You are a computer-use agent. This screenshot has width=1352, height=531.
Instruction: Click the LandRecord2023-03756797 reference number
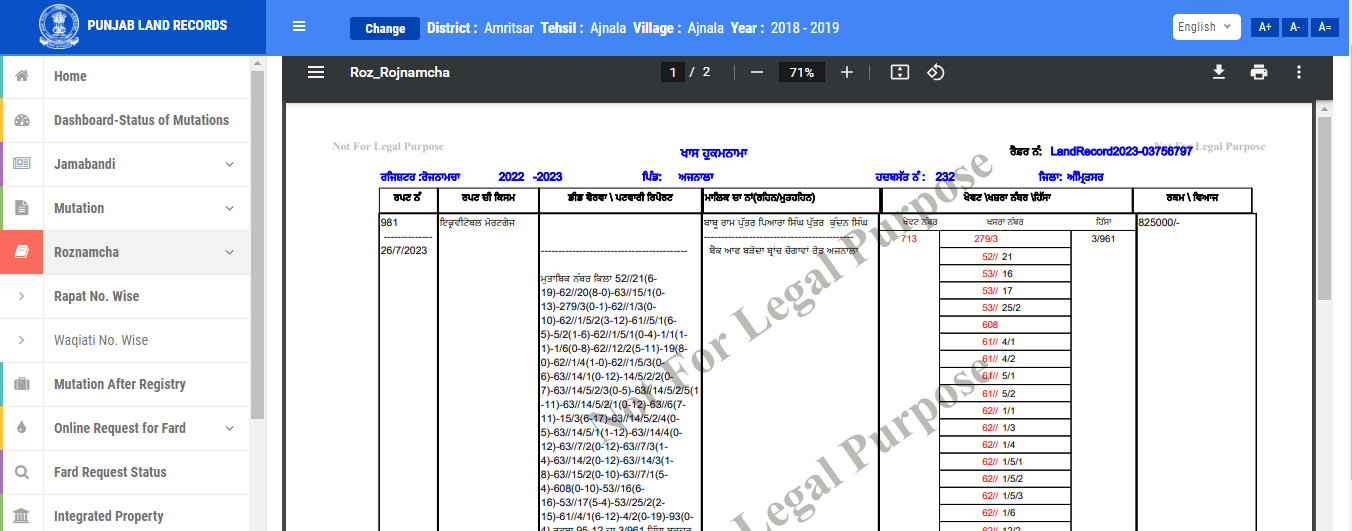point(1121,151)
